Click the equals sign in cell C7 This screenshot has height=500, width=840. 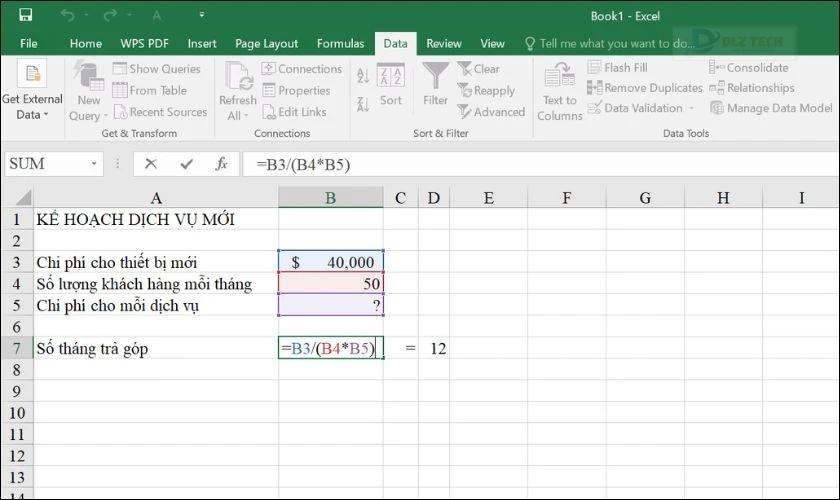click(x=410, y=348)
